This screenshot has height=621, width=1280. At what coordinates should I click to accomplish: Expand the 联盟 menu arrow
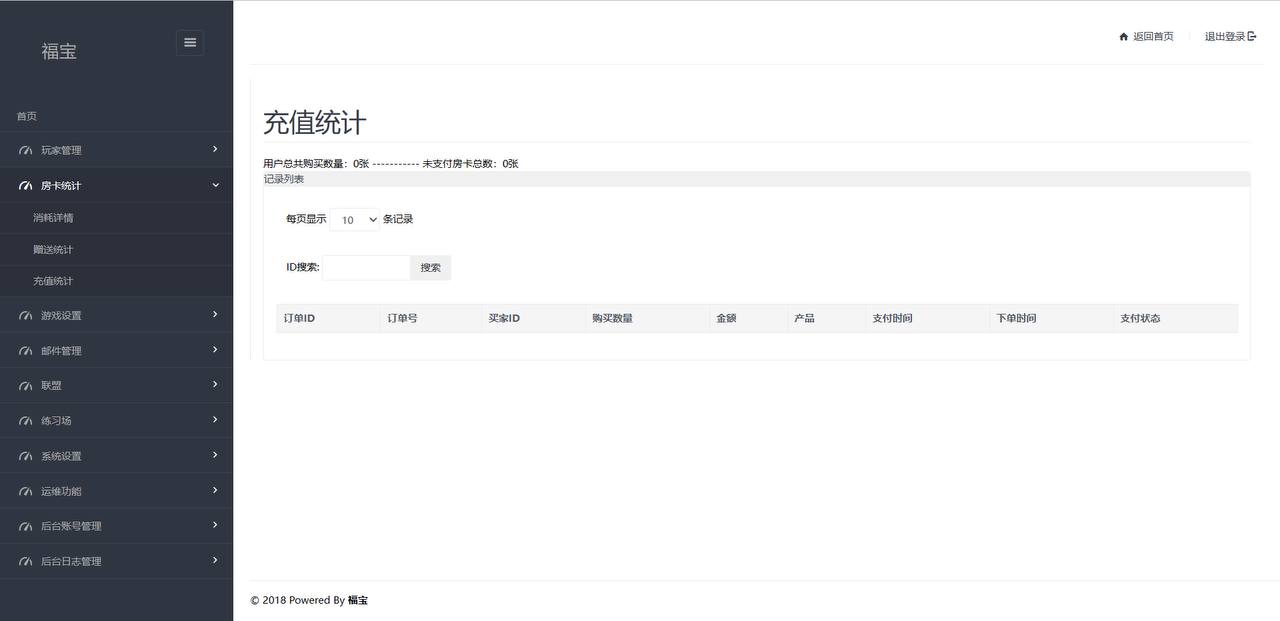(215, 385)
